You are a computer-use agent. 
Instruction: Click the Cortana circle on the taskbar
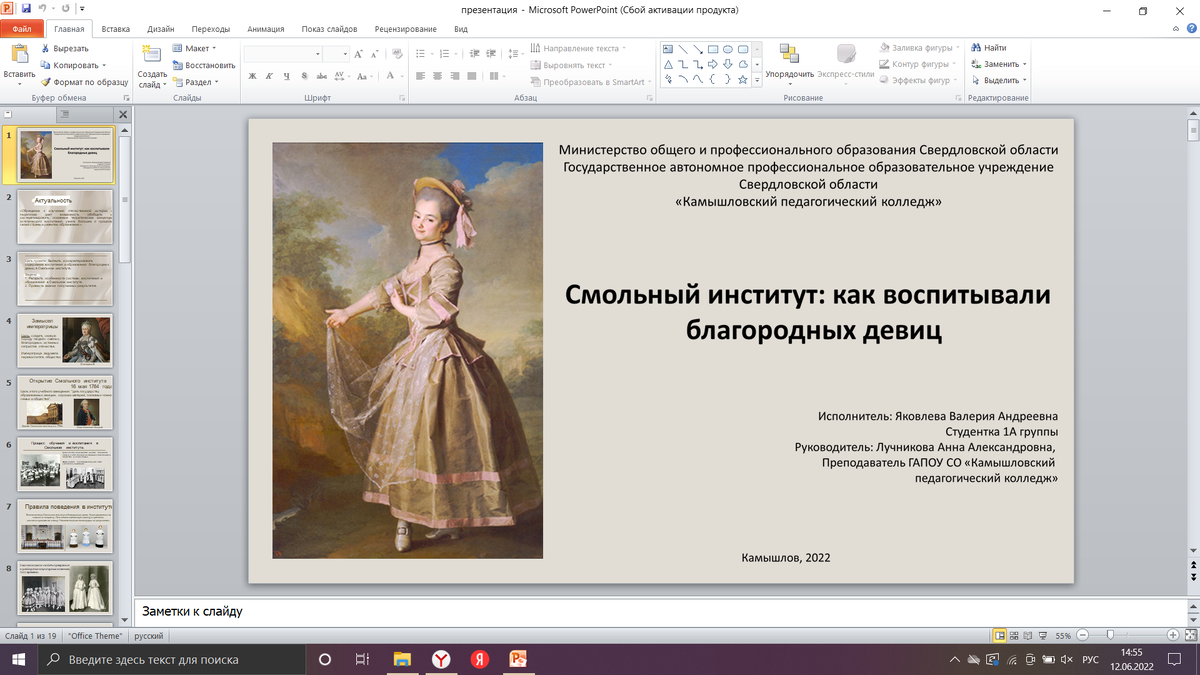pyautogui.click(x=324, y=659)
